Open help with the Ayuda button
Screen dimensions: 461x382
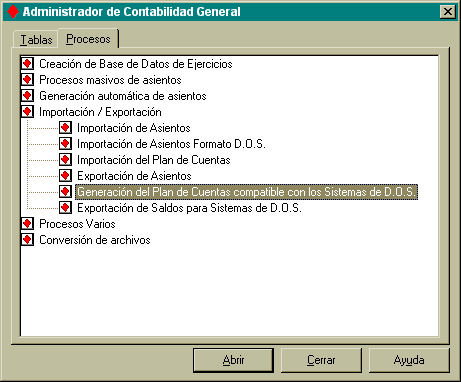(409, 360)
